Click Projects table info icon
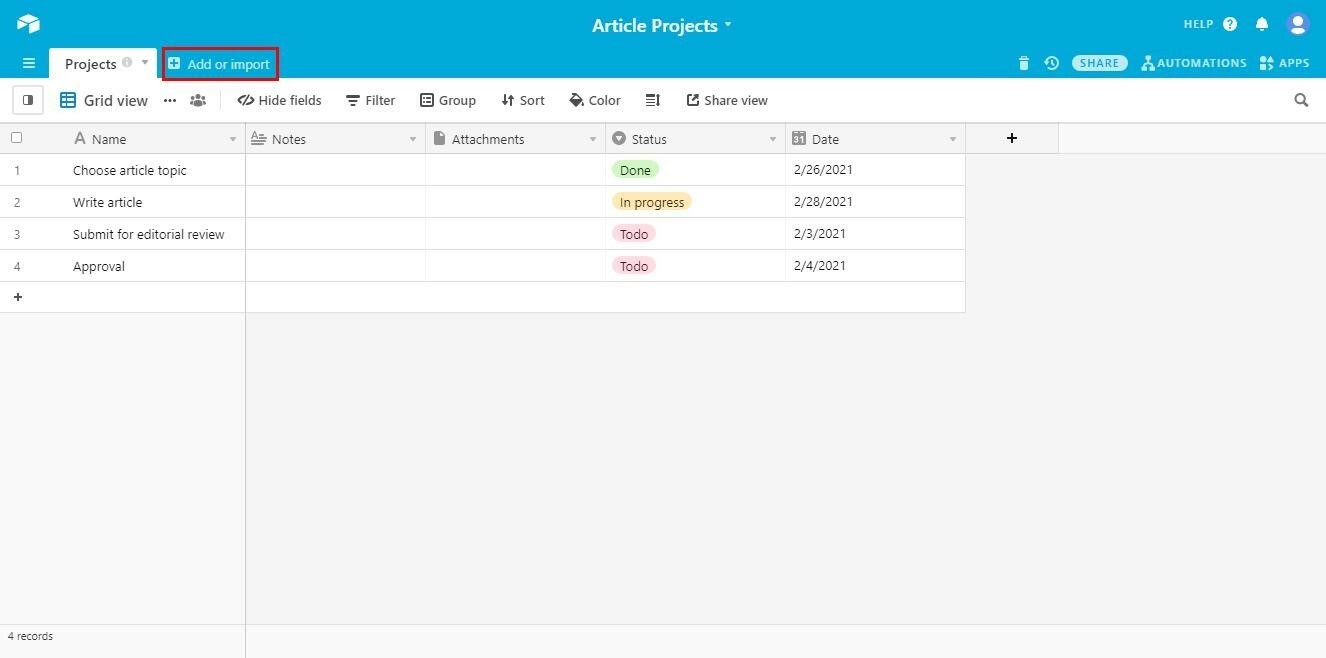The height and width of the screenshot is (658, 1326). coord(127,62)
